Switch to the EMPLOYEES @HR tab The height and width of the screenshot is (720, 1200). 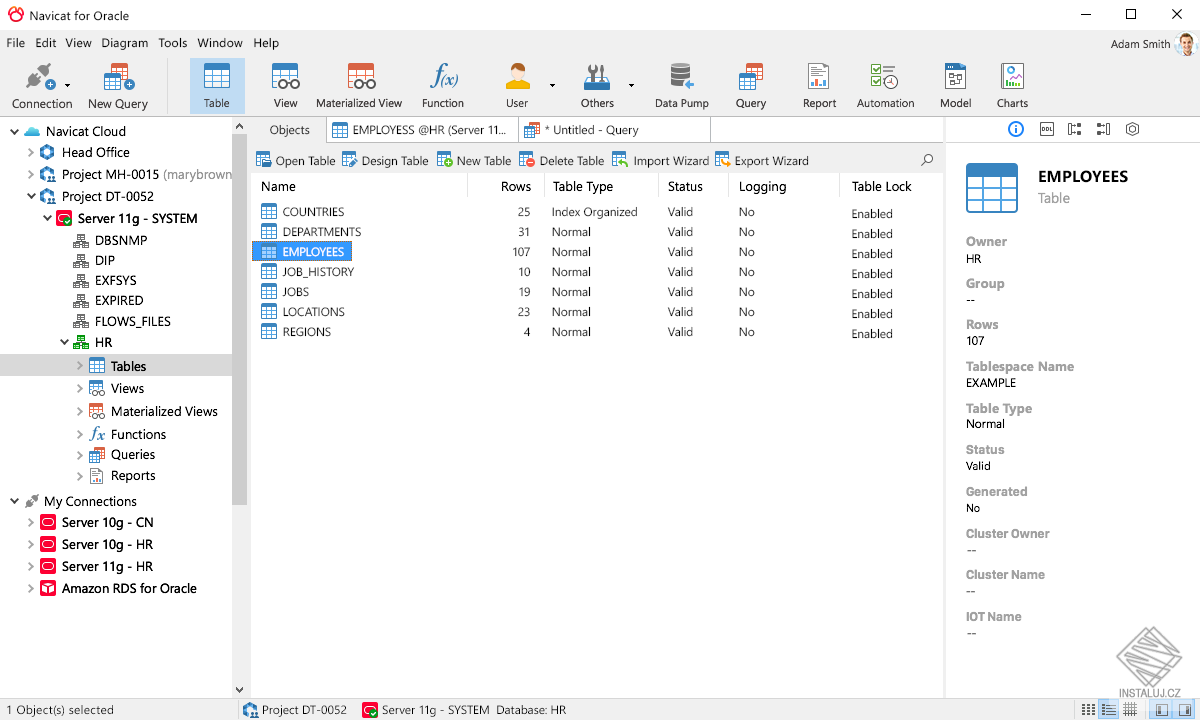[422, 130]
